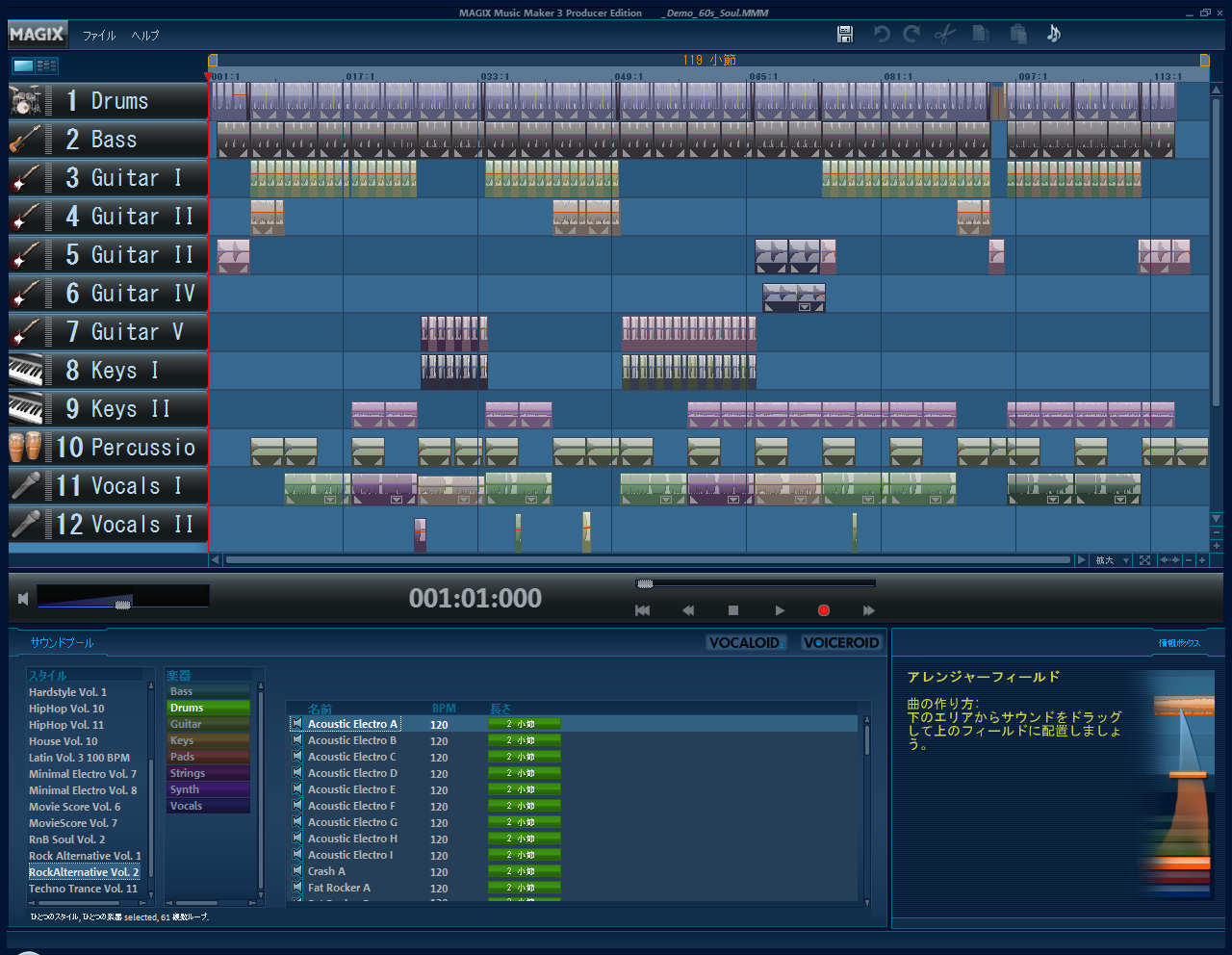Switch to the mixer grid view toggle
Image resolution: width=1232 pixels, height=955 pixels.
(x=47, y=65)
